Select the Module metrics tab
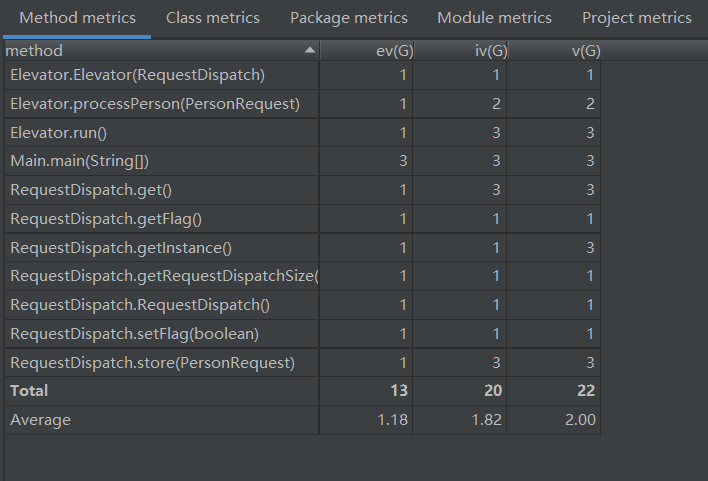Image resolution: width=708 pixels, height=481 pixels. (494, 18)
